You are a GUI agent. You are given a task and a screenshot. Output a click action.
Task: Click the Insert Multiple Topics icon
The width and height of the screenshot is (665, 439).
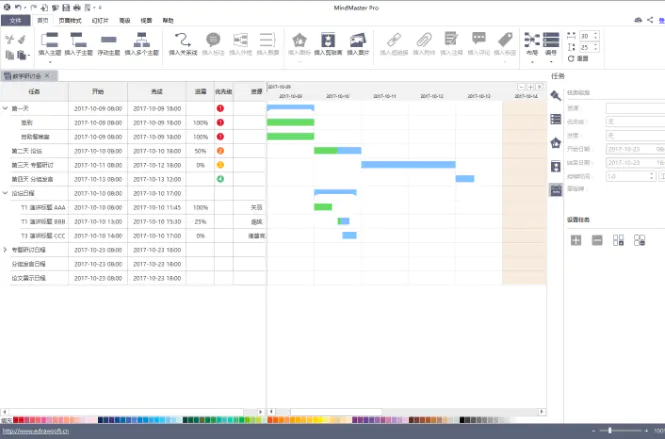pos(142,40)
